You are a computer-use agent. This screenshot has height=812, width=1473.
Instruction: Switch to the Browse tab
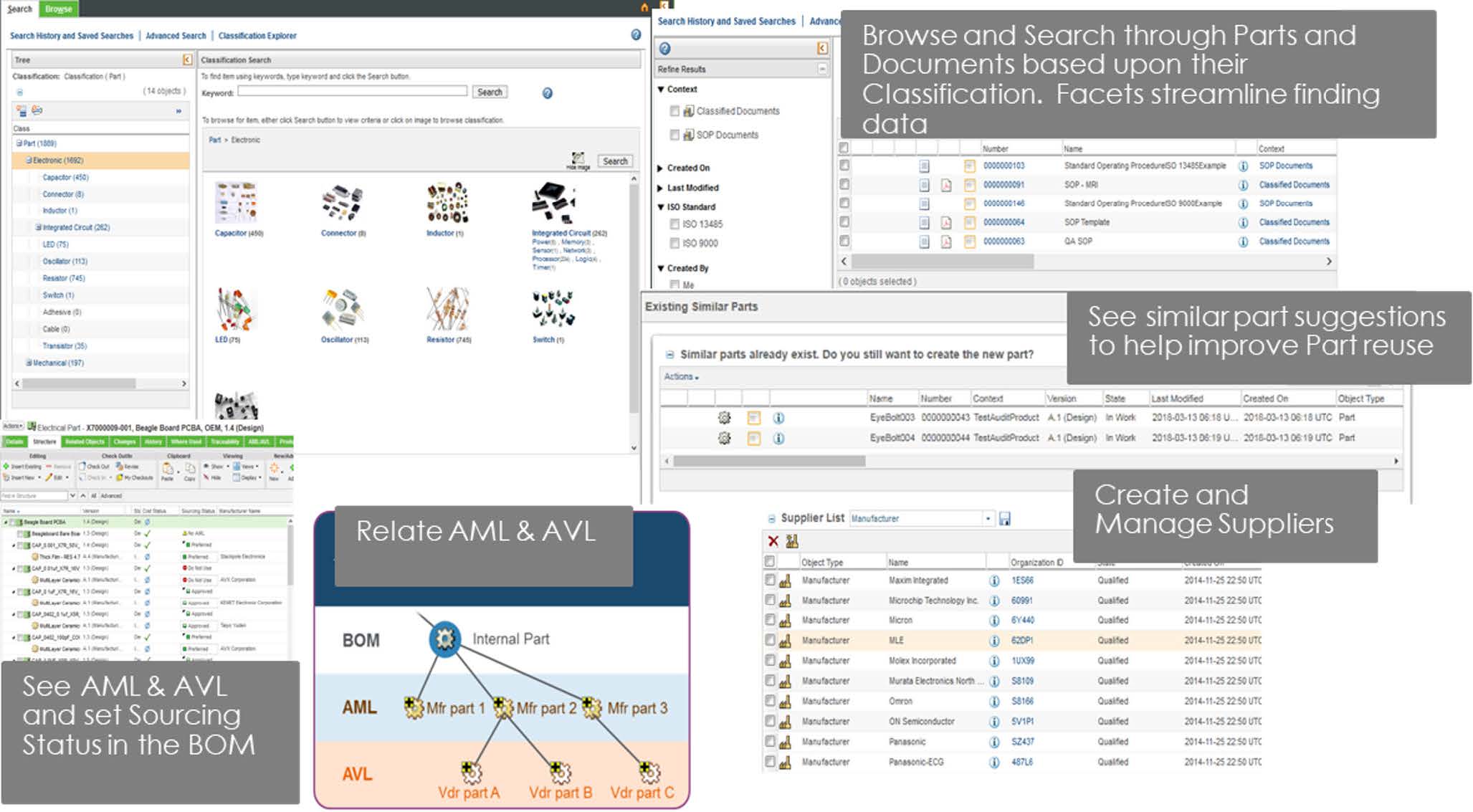click(58, 9)
